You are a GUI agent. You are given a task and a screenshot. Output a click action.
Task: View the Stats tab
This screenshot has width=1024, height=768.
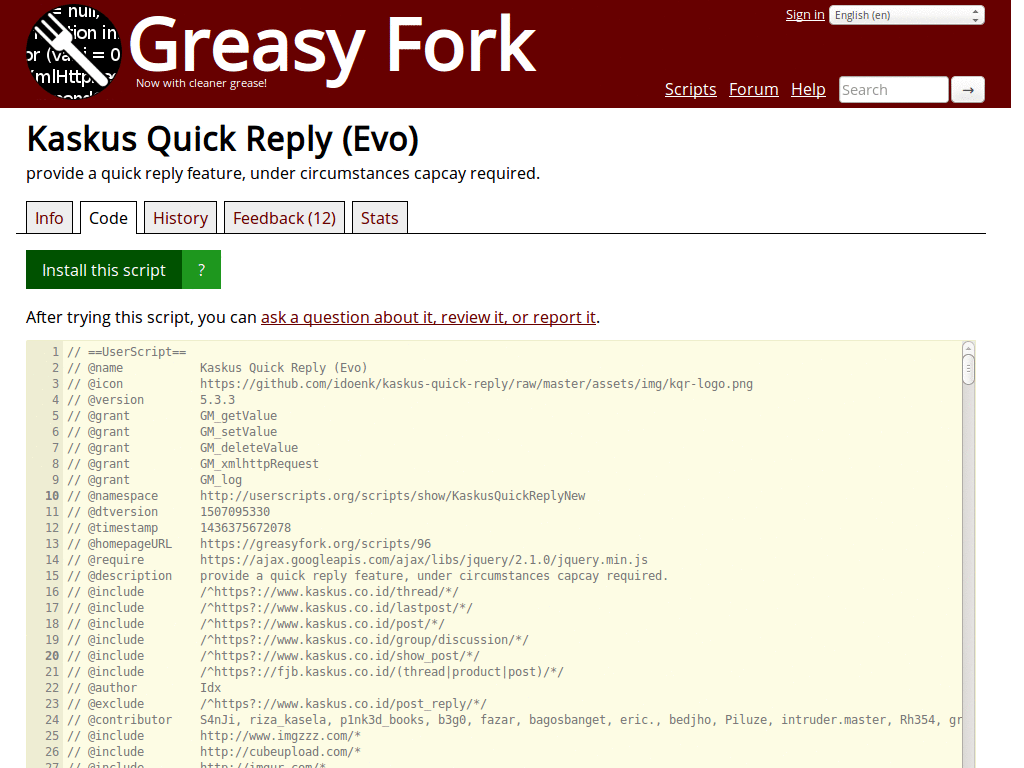pyautogui.click(x=379, y=218)
